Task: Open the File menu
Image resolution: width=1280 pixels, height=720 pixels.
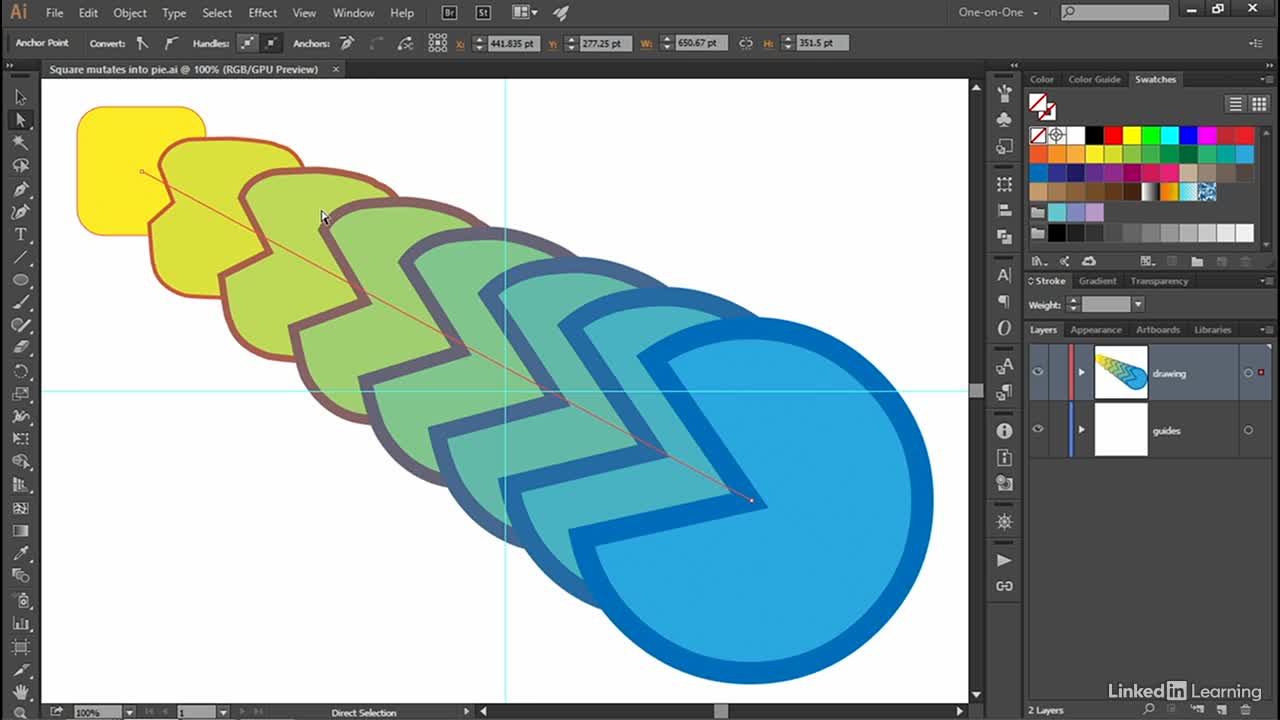Action: pos(55,13)
